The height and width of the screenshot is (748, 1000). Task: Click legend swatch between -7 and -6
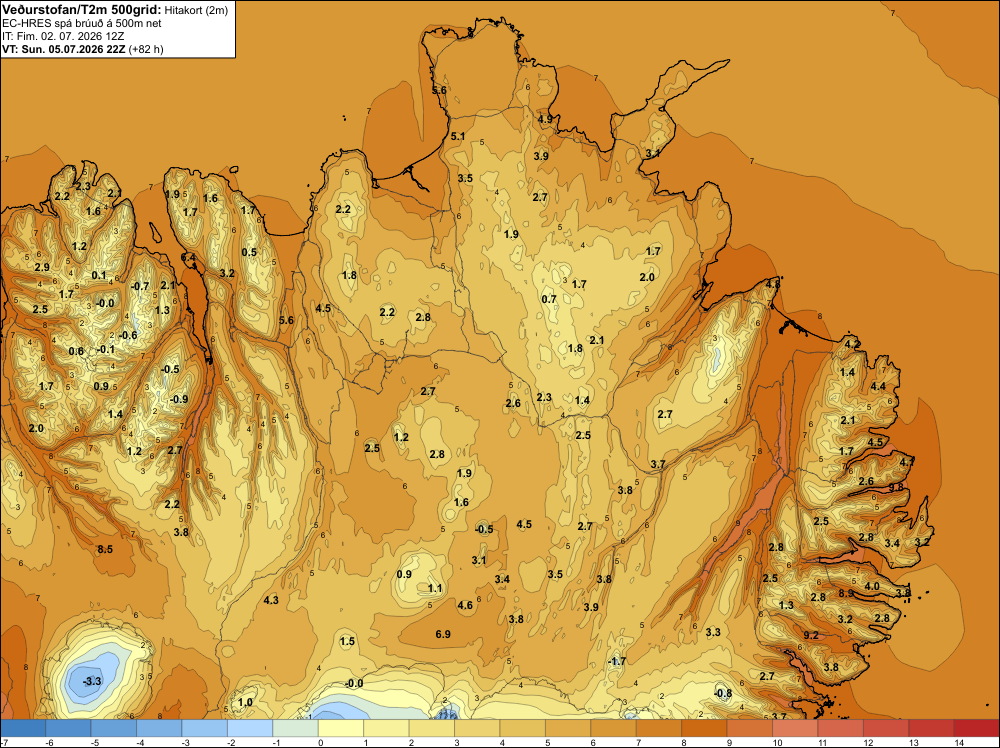click(23, 728)
